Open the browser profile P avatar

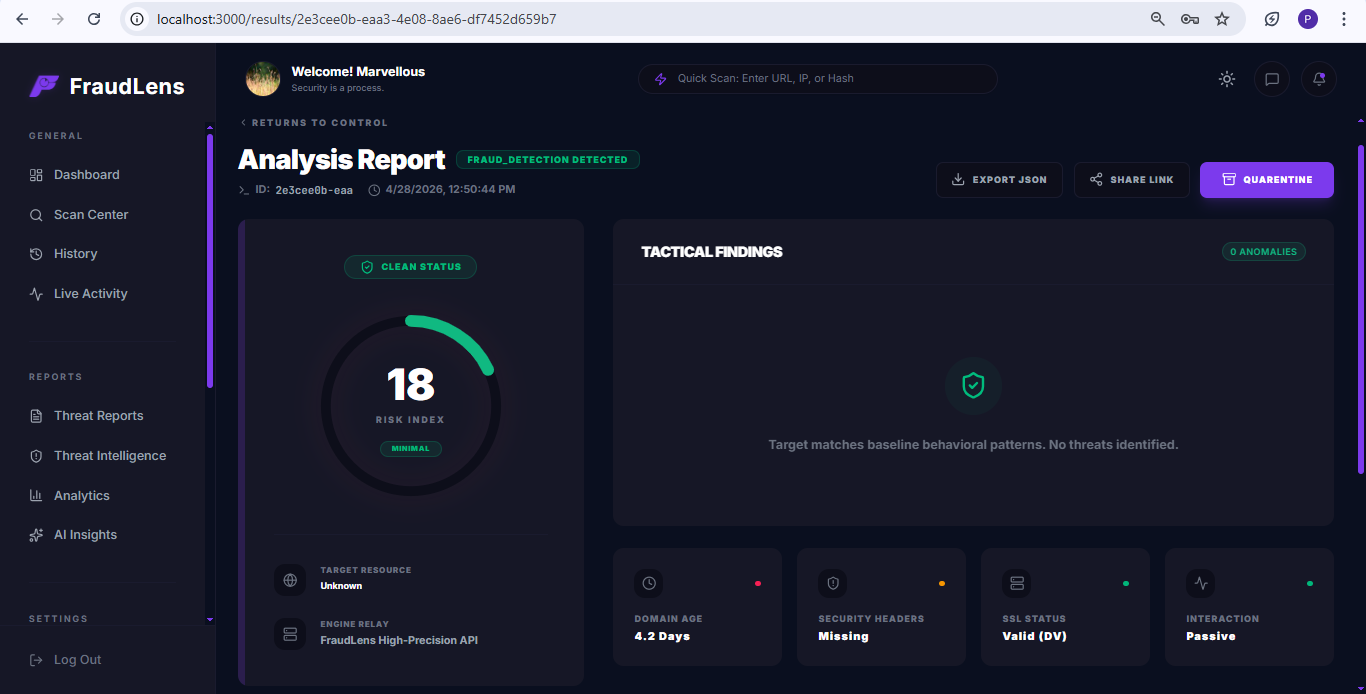click(1308, 19)
